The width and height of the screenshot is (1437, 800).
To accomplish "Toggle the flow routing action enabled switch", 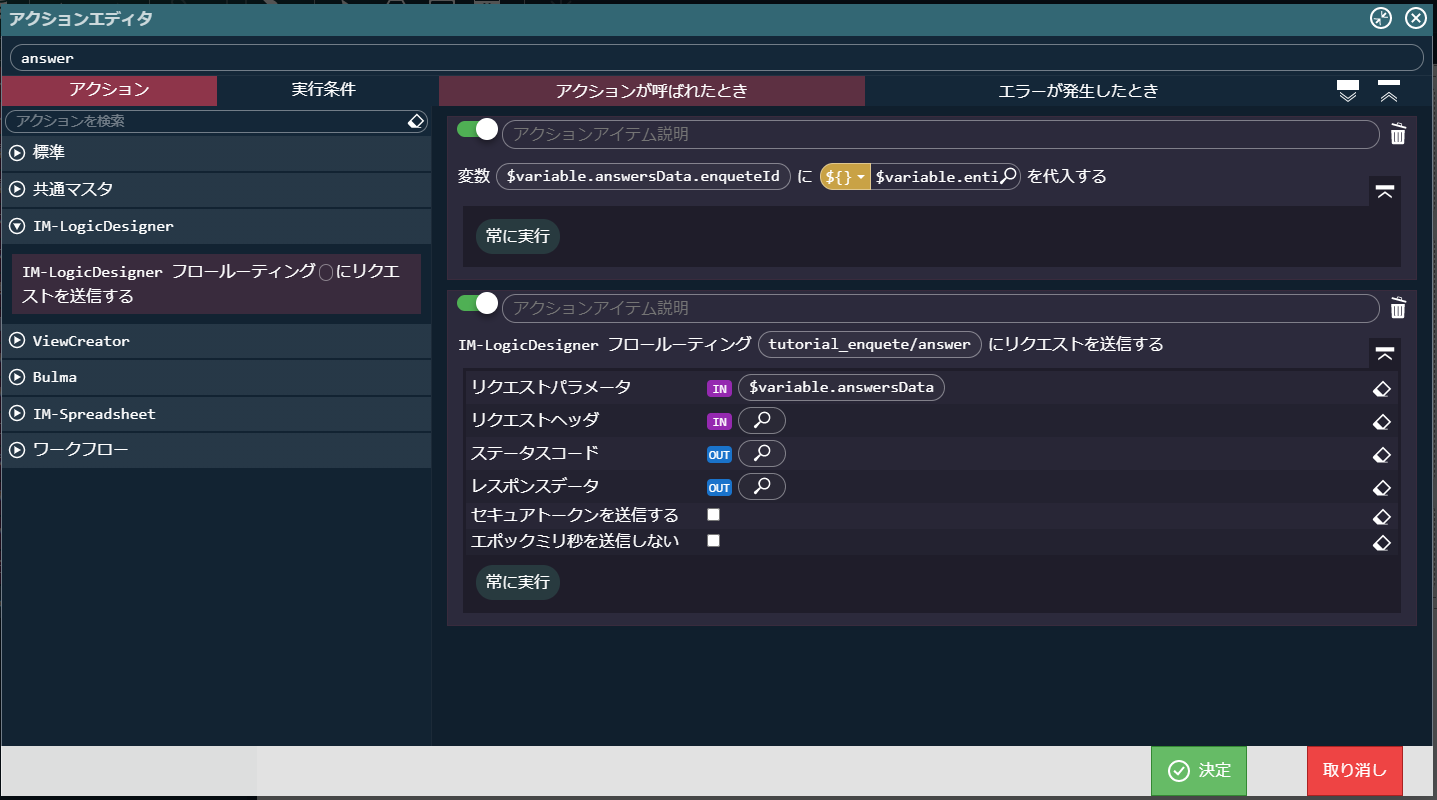I will [477, 303].
